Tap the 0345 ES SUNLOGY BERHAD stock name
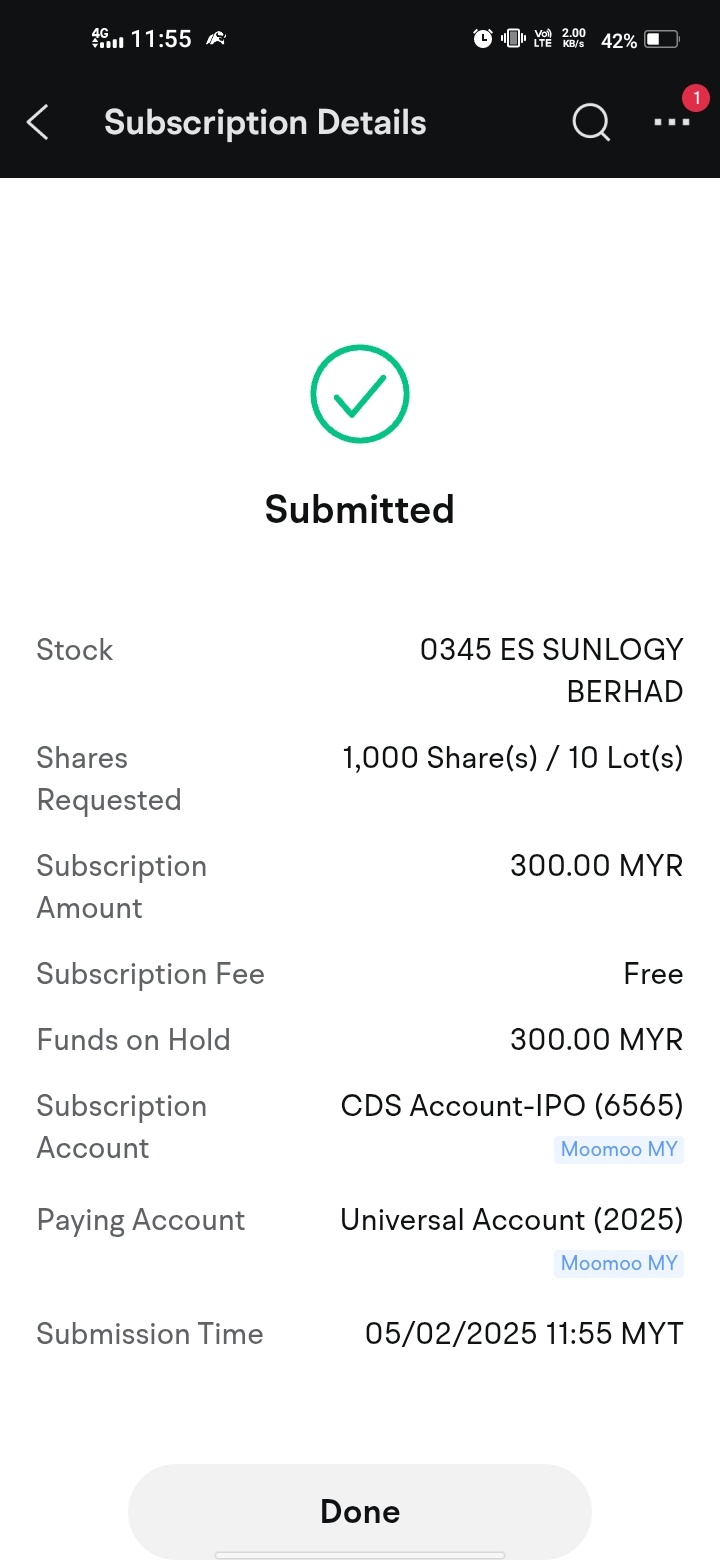This screenshot has width=720, height=1560. pos(551,670)
